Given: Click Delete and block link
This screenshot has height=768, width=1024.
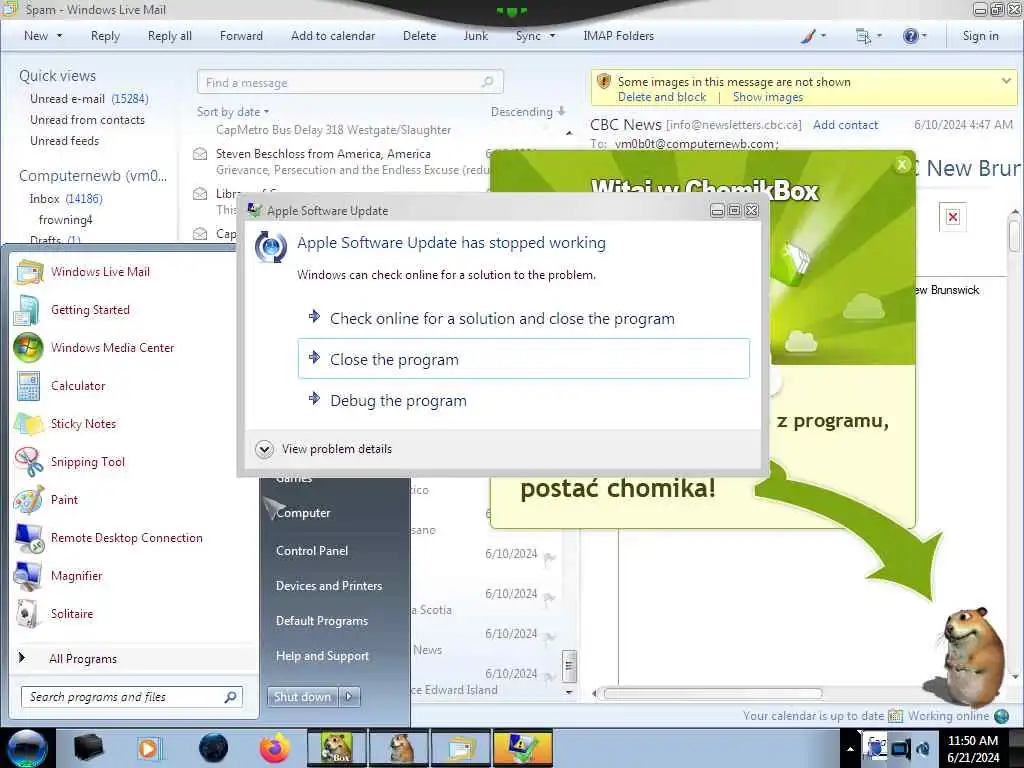Looking at the screenshot, I should click(x=662, y=97).
